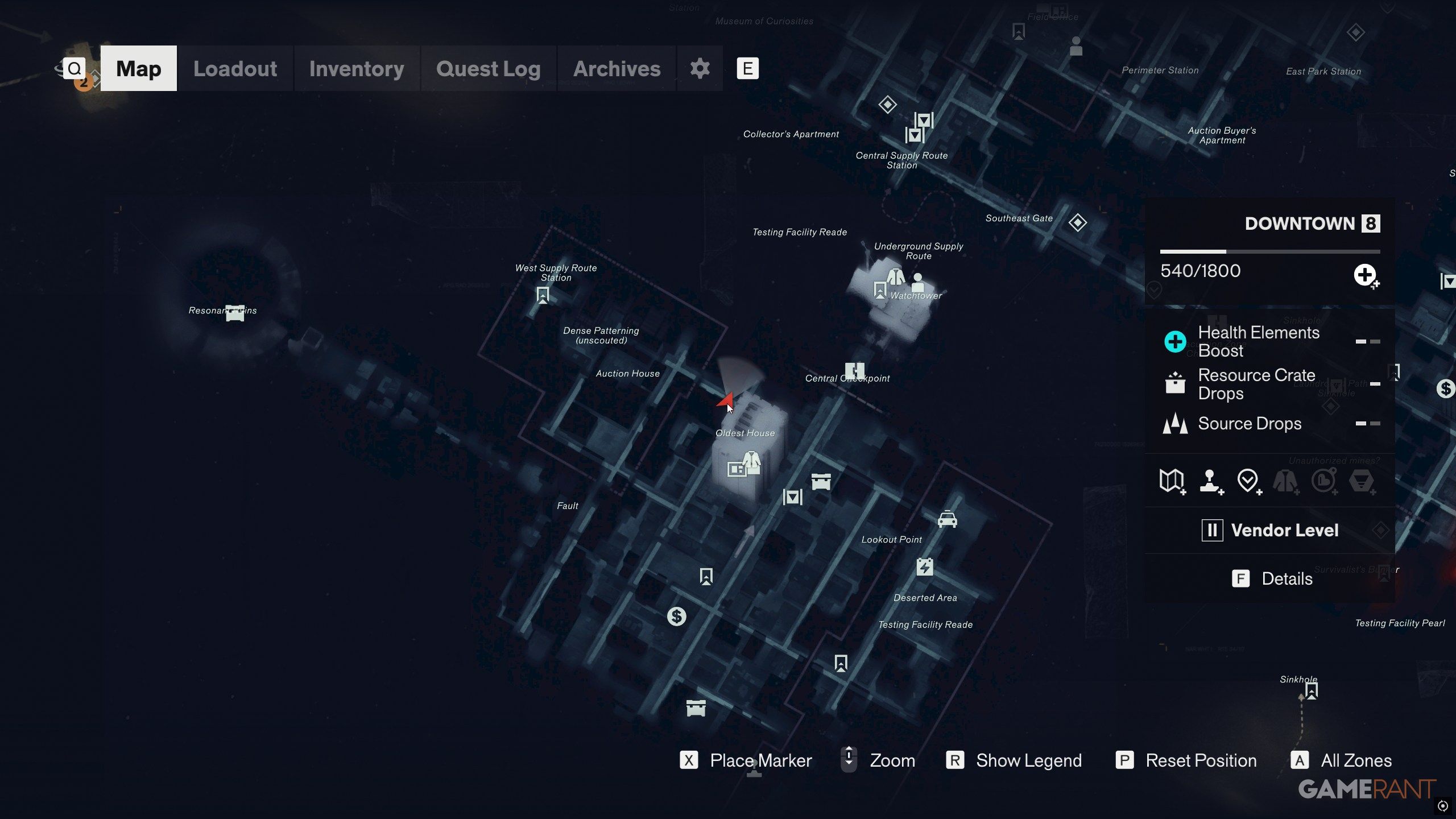Select Resonant Ruins chest marker

pyautogui.click(x=235, y=312)
